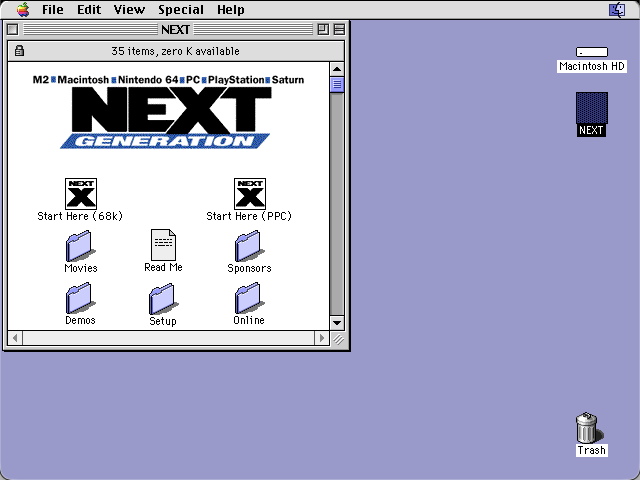Viewport: 640px width, 480px height.
Task: Open the File menu
Action: point(53,9)
